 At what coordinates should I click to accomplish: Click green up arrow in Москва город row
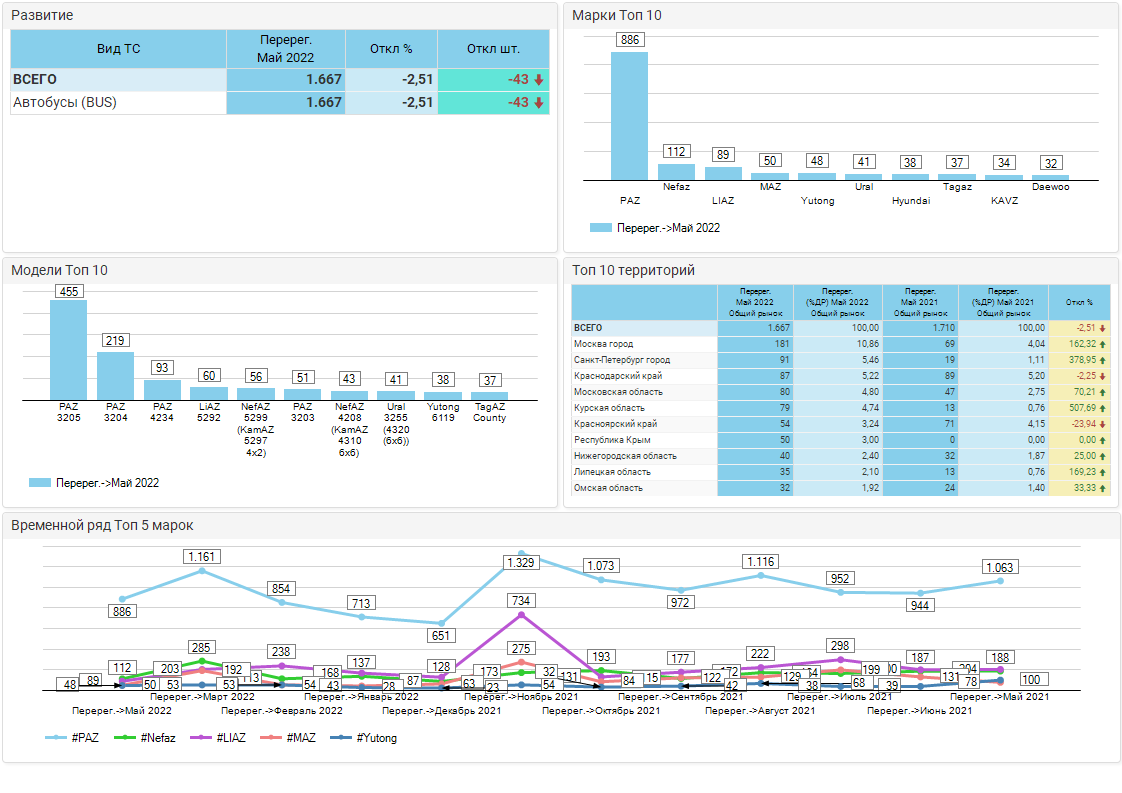point(1102,344)
